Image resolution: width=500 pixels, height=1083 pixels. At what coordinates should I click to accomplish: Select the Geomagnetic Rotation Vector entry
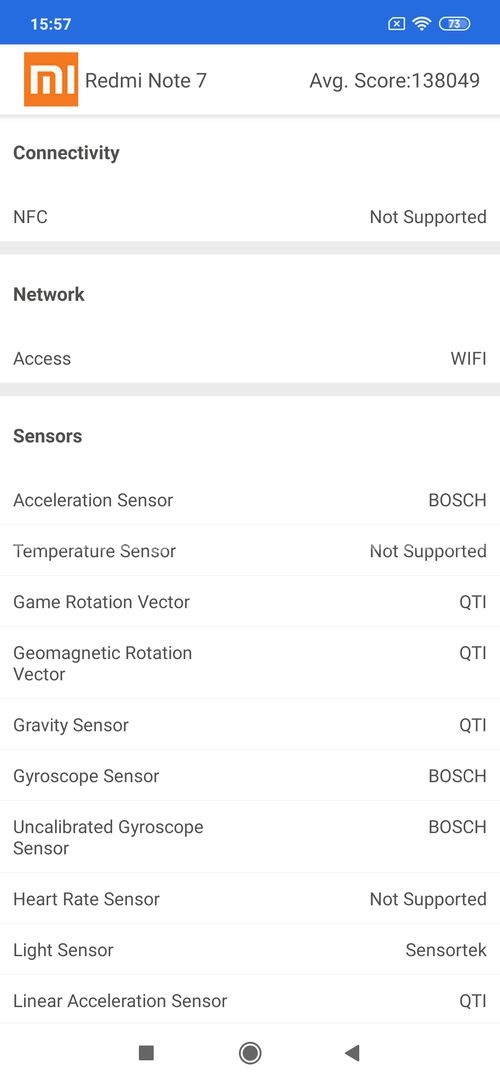click(x=250, y=663)
